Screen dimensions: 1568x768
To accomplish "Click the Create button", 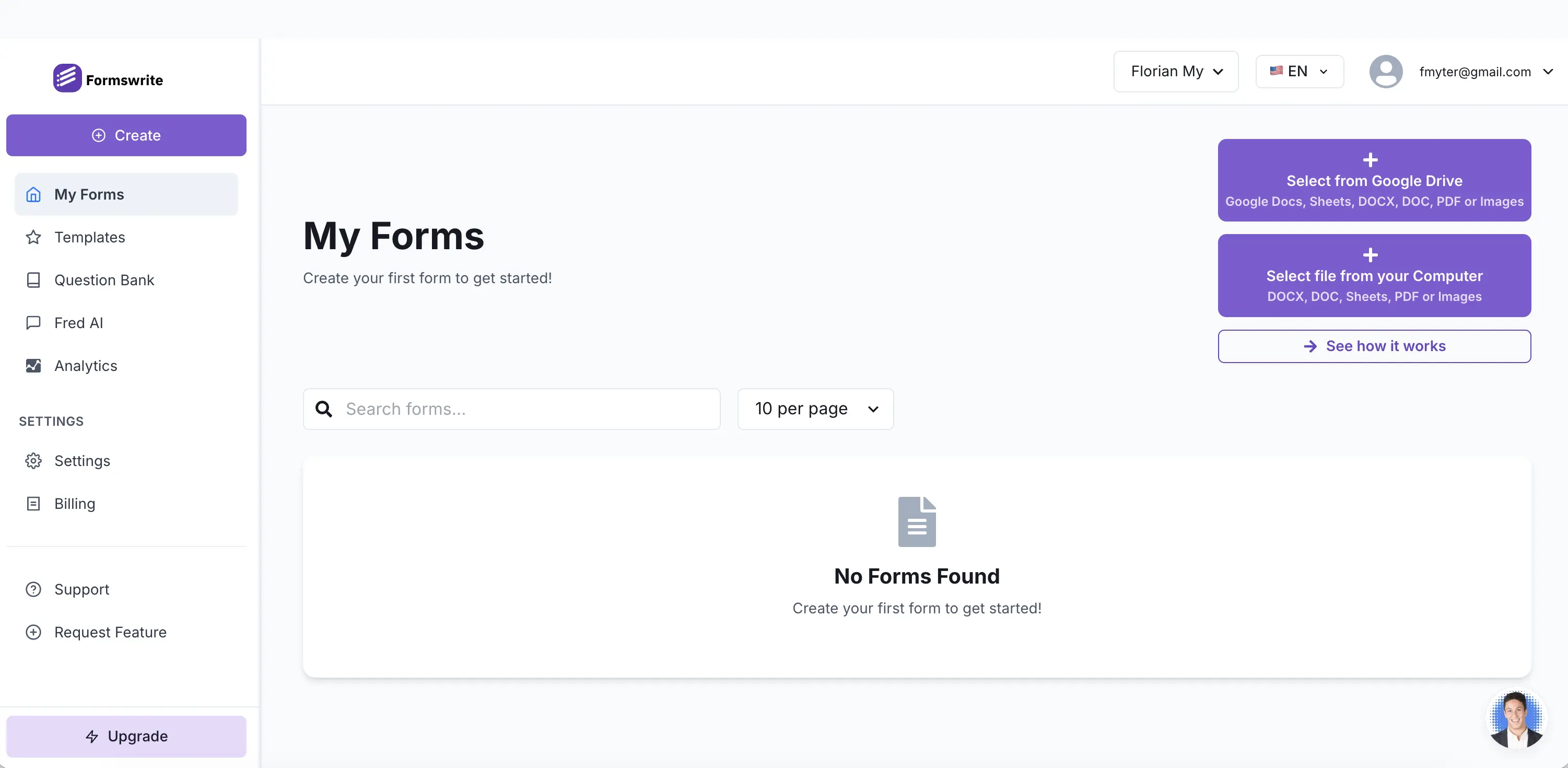I will (x=126, y=135).
